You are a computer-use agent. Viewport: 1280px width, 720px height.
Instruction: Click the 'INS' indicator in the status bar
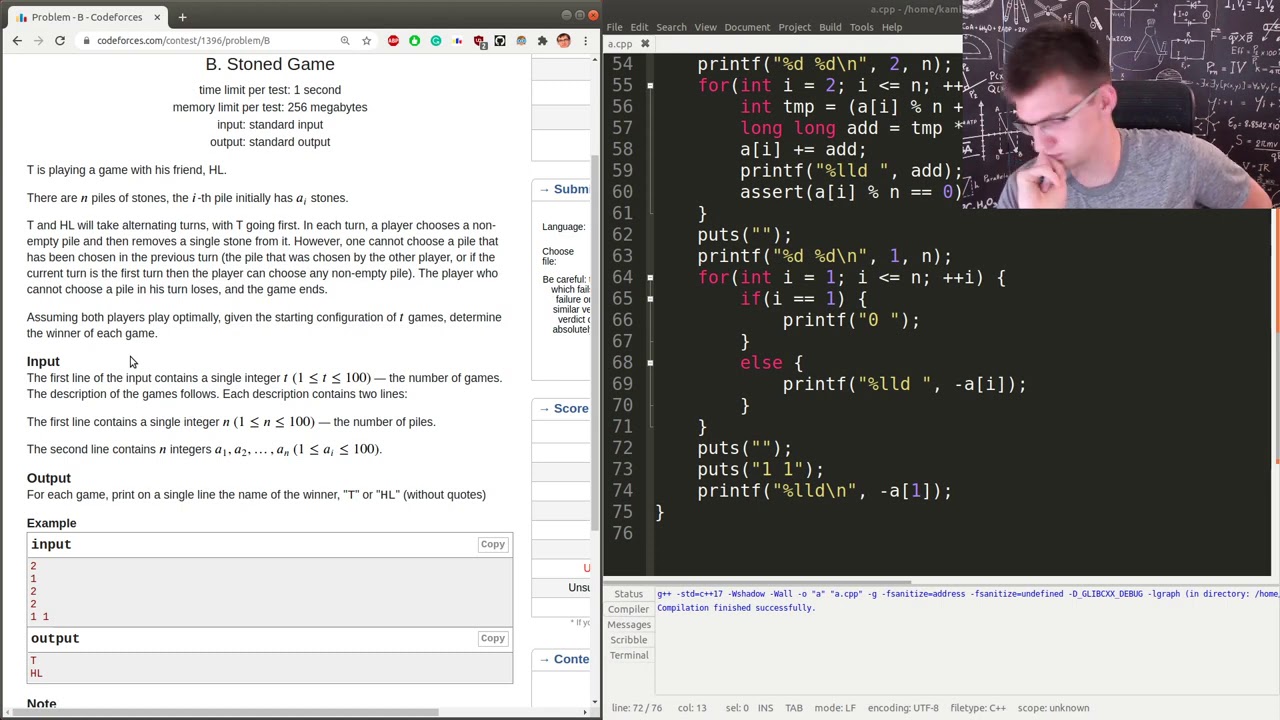pyautogui.click(x=765, y=708)
